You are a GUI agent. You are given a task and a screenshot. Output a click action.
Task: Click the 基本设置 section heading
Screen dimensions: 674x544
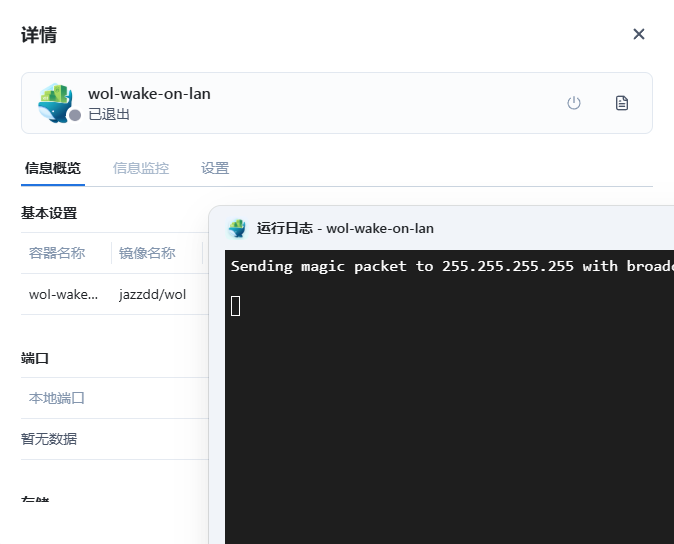[x=49, y=213]
